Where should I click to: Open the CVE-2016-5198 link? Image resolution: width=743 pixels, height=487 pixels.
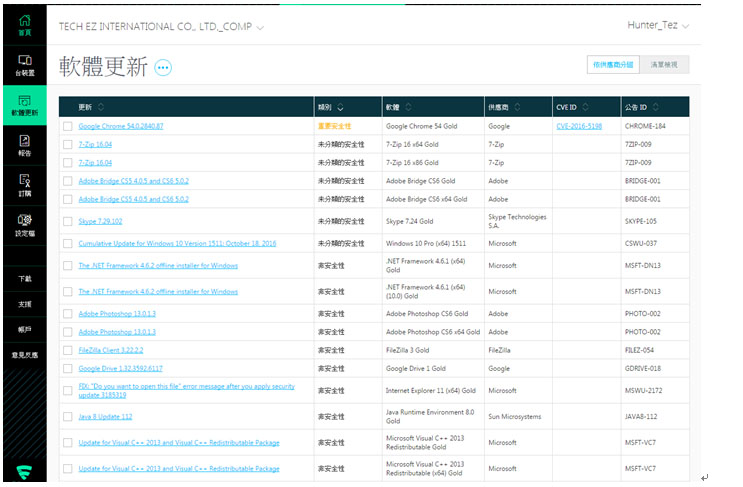[579, 126]
